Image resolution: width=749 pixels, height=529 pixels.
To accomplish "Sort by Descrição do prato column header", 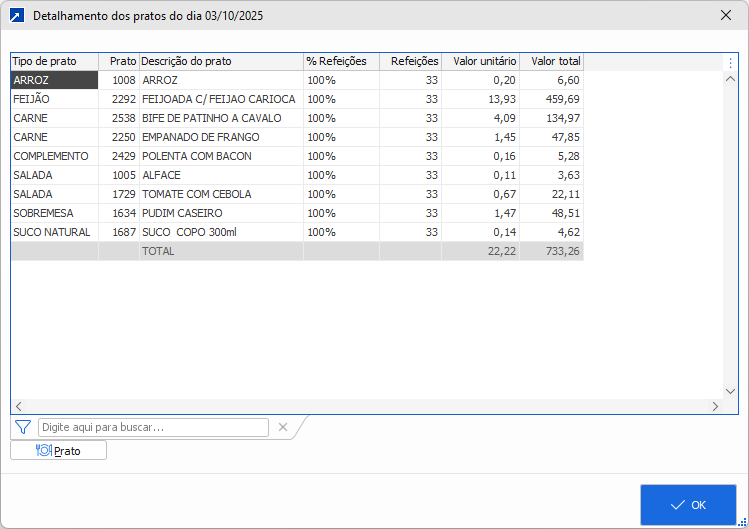I will tap(220, 62).
